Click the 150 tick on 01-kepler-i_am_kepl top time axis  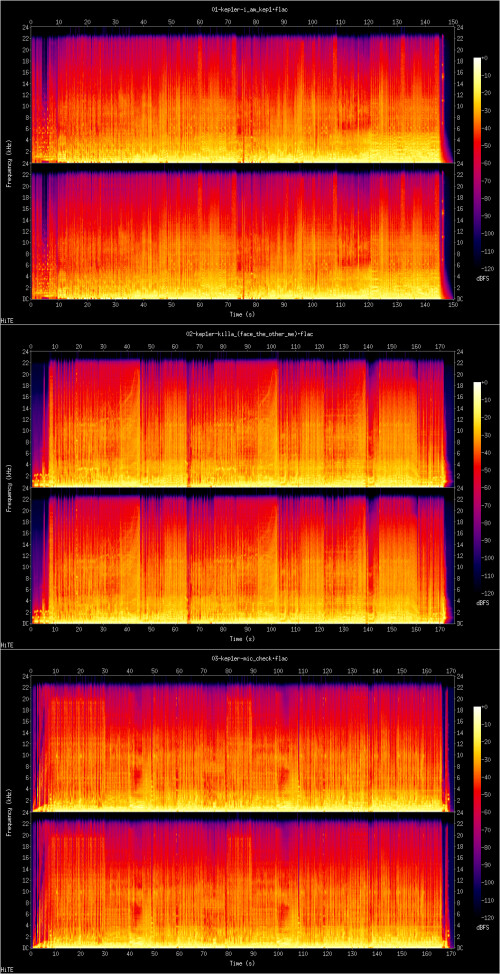pos(453,22)
